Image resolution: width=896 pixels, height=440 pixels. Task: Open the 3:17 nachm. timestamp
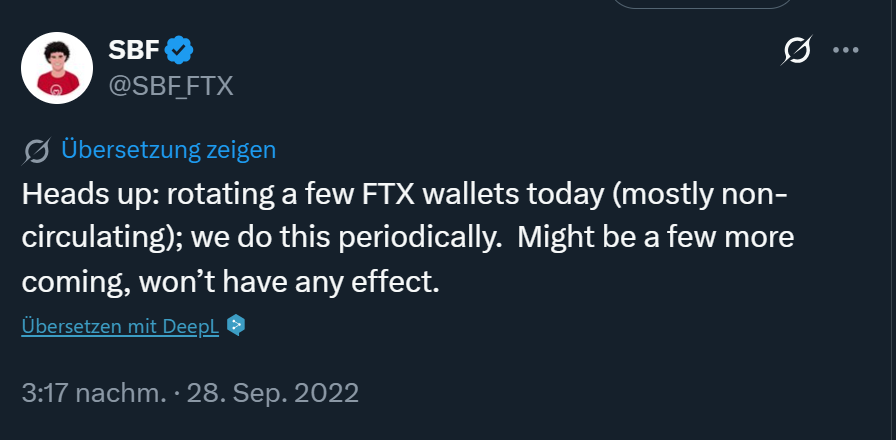tap(94, 392)
